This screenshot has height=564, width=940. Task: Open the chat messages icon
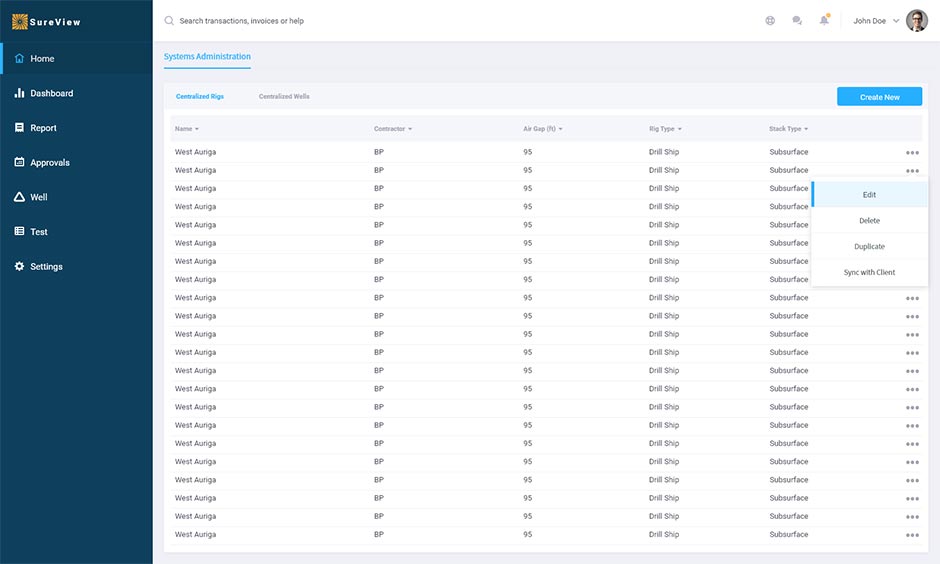[797, 21]
